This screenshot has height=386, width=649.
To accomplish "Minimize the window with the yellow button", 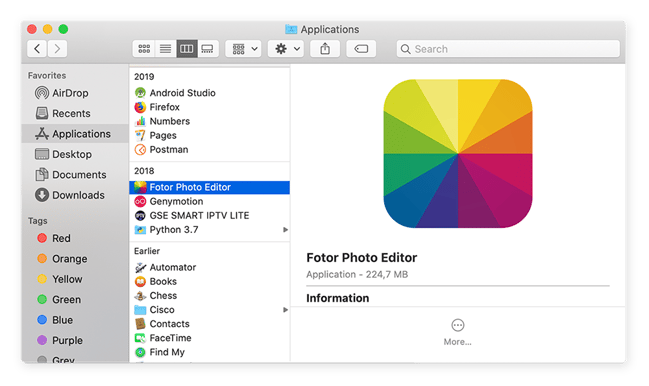I will click(48, 29).
